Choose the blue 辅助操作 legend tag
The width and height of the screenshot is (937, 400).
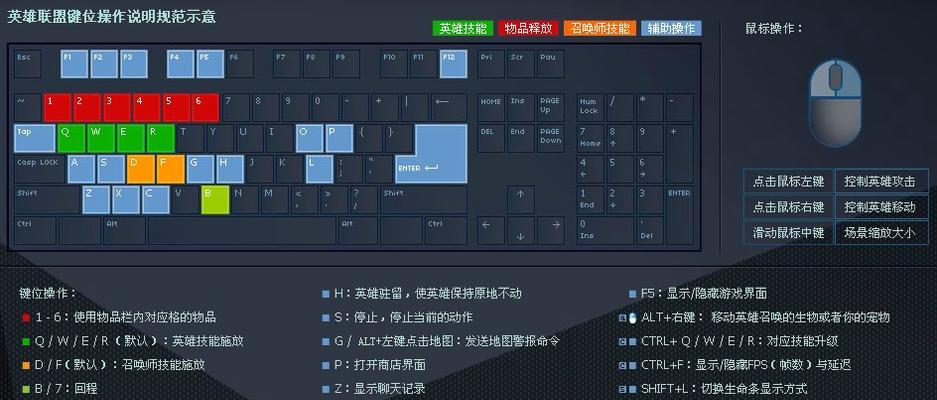pyautogui.click(x=671, y=28)
